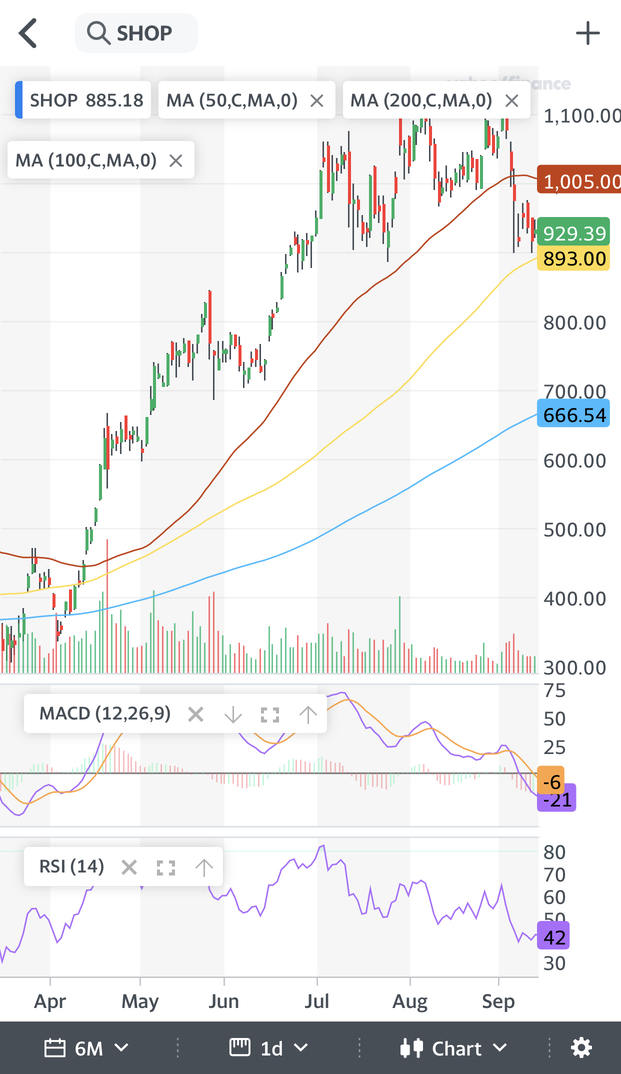
Task: Tap the MA (200,C,MA,0) label
Action: [421, 100]
